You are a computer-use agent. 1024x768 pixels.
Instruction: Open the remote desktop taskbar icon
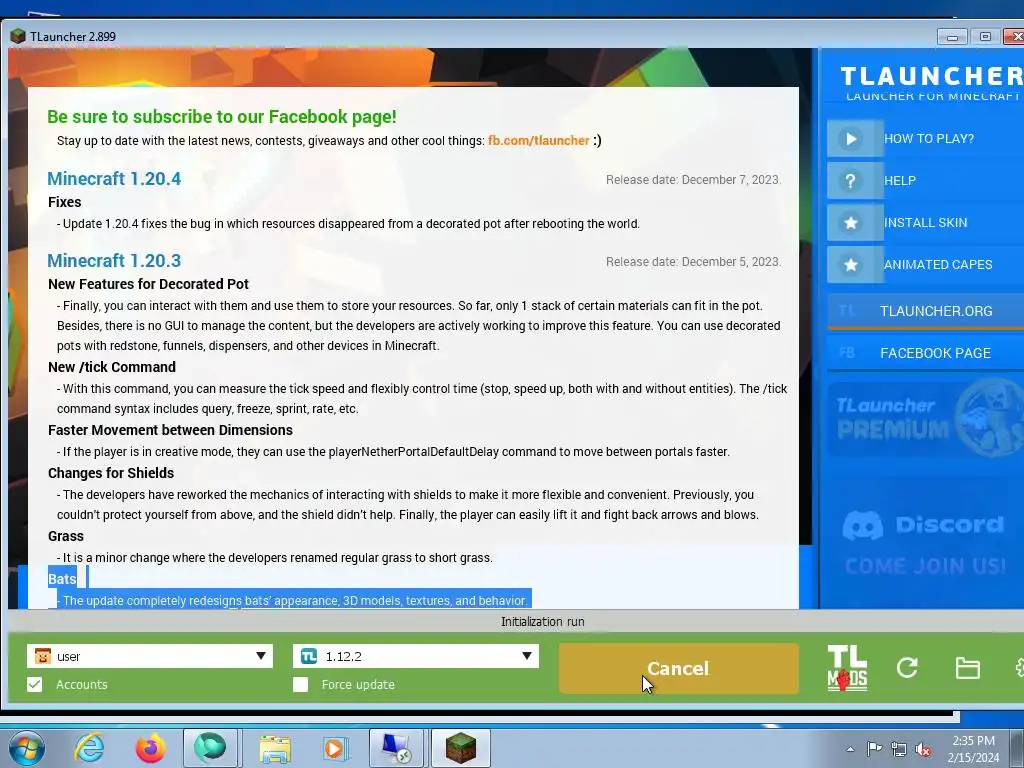396,748
